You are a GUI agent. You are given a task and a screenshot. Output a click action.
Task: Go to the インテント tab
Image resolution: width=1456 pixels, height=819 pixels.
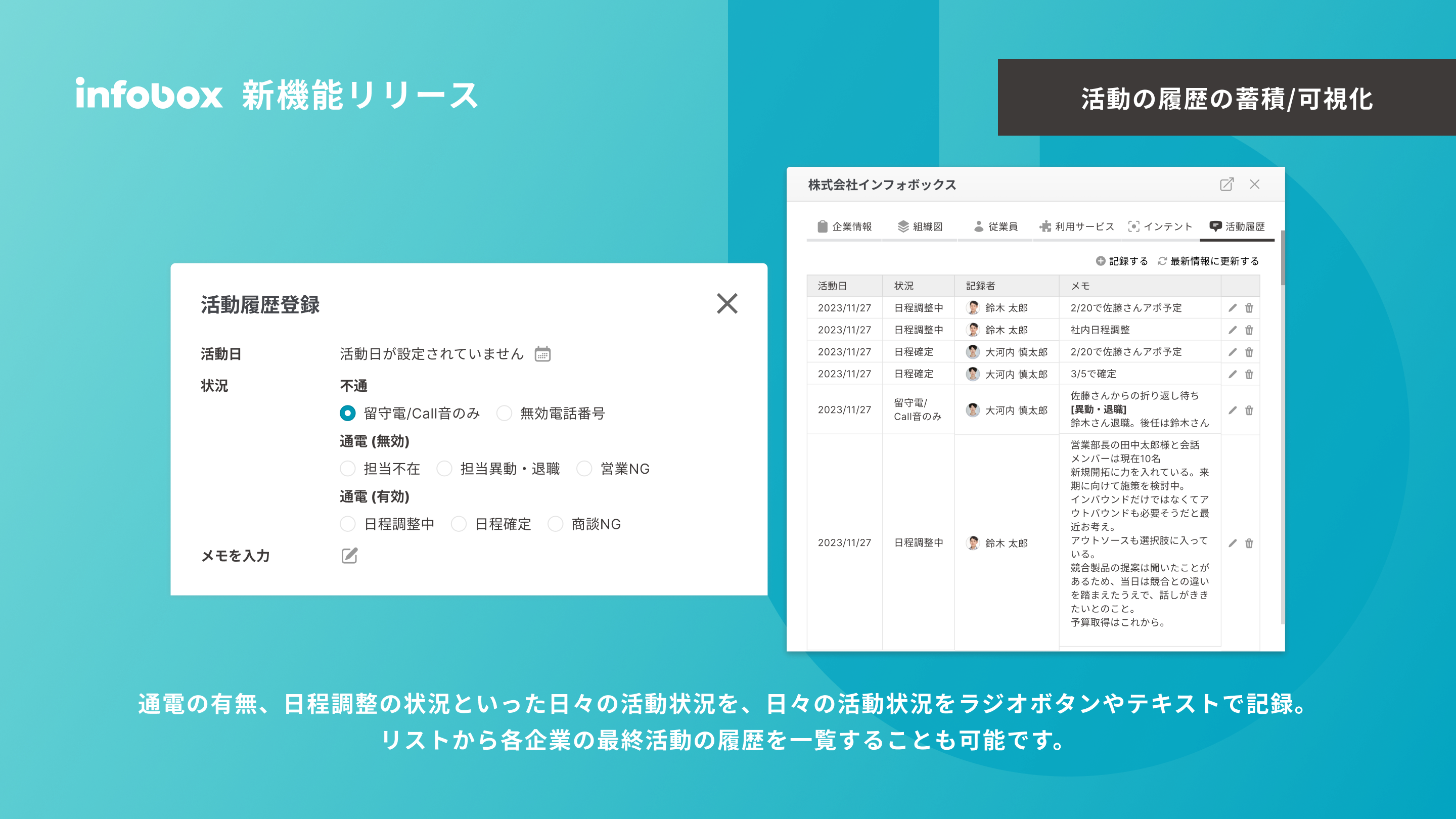(x=1160, y=226)
